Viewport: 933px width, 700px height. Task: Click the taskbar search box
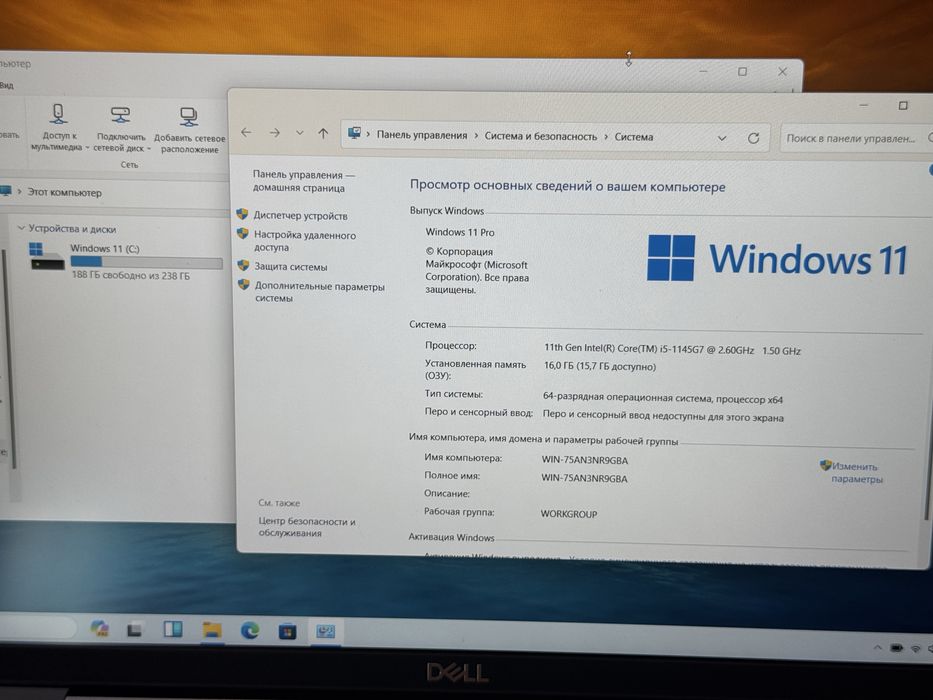pos(37,627)
